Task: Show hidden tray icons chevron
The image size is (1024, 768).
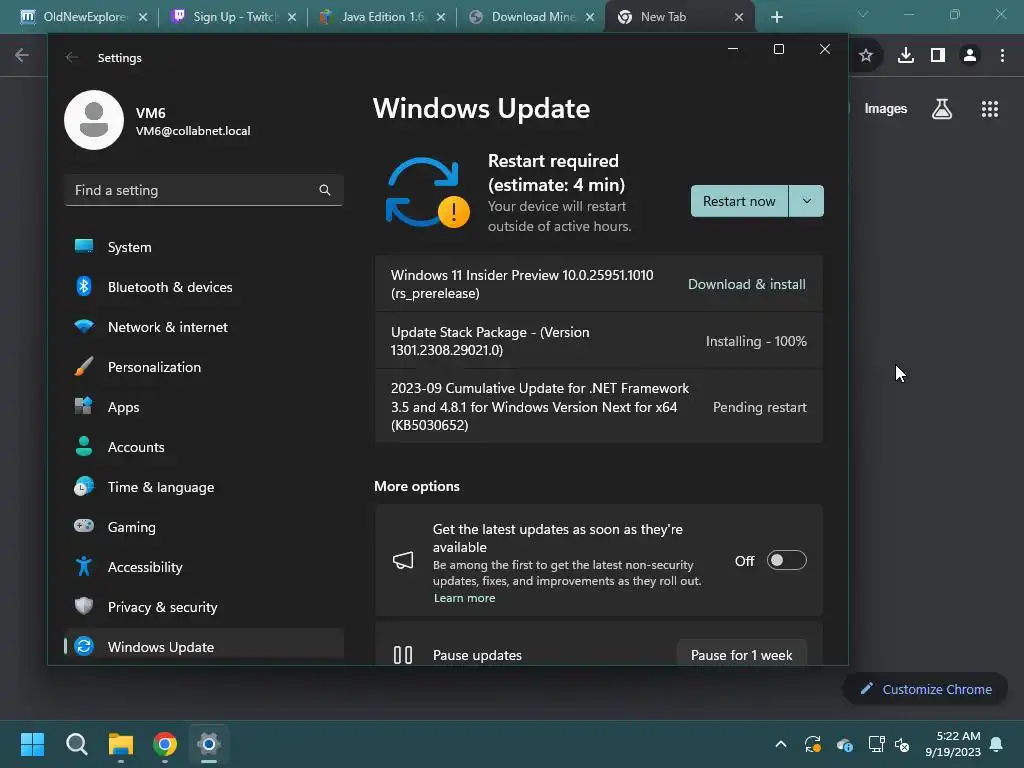Action: (x=780, y=744)
